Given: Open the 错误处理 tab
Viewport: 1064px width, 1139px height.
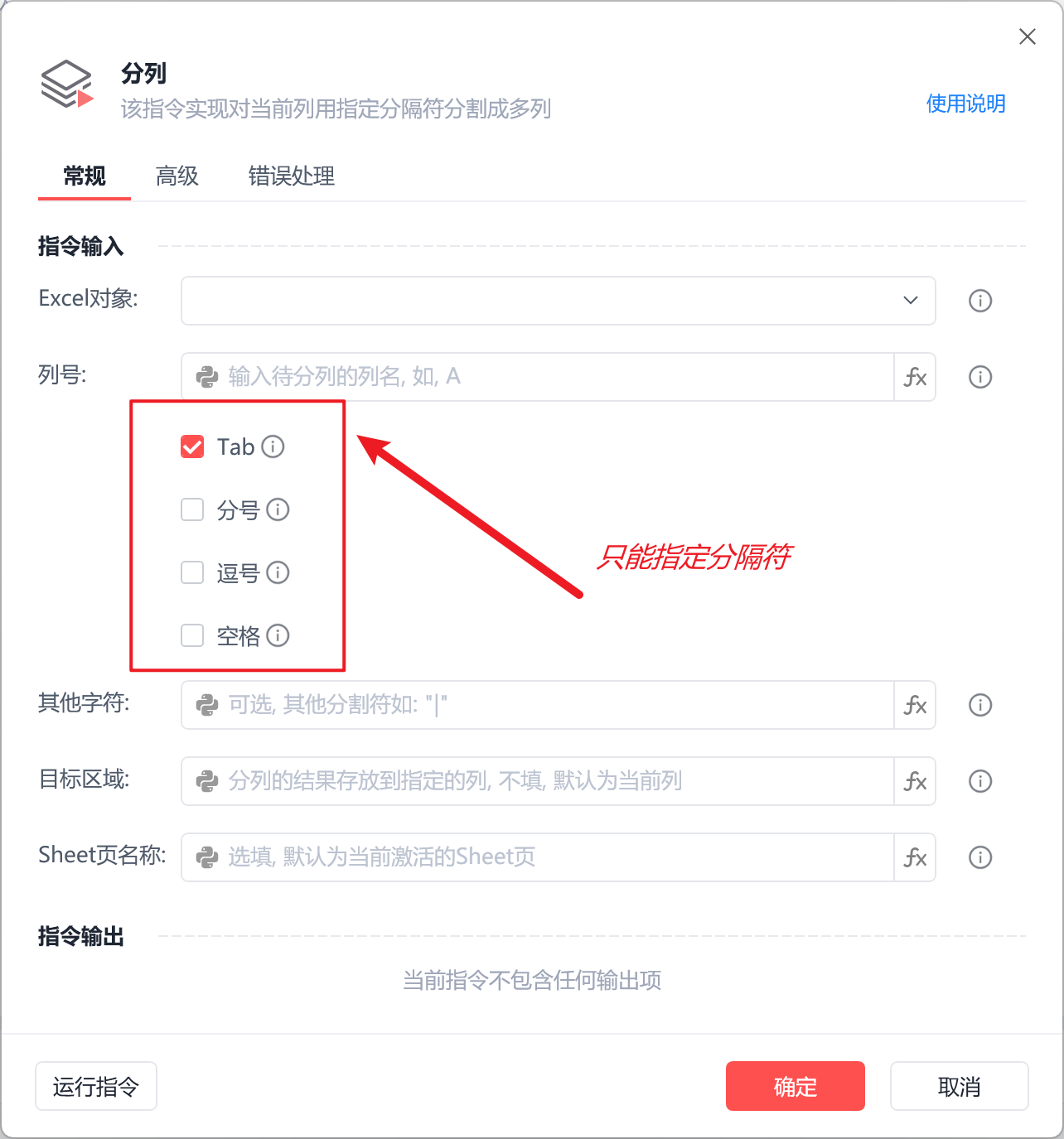Looking at the screenshot, I should [292, 176].
